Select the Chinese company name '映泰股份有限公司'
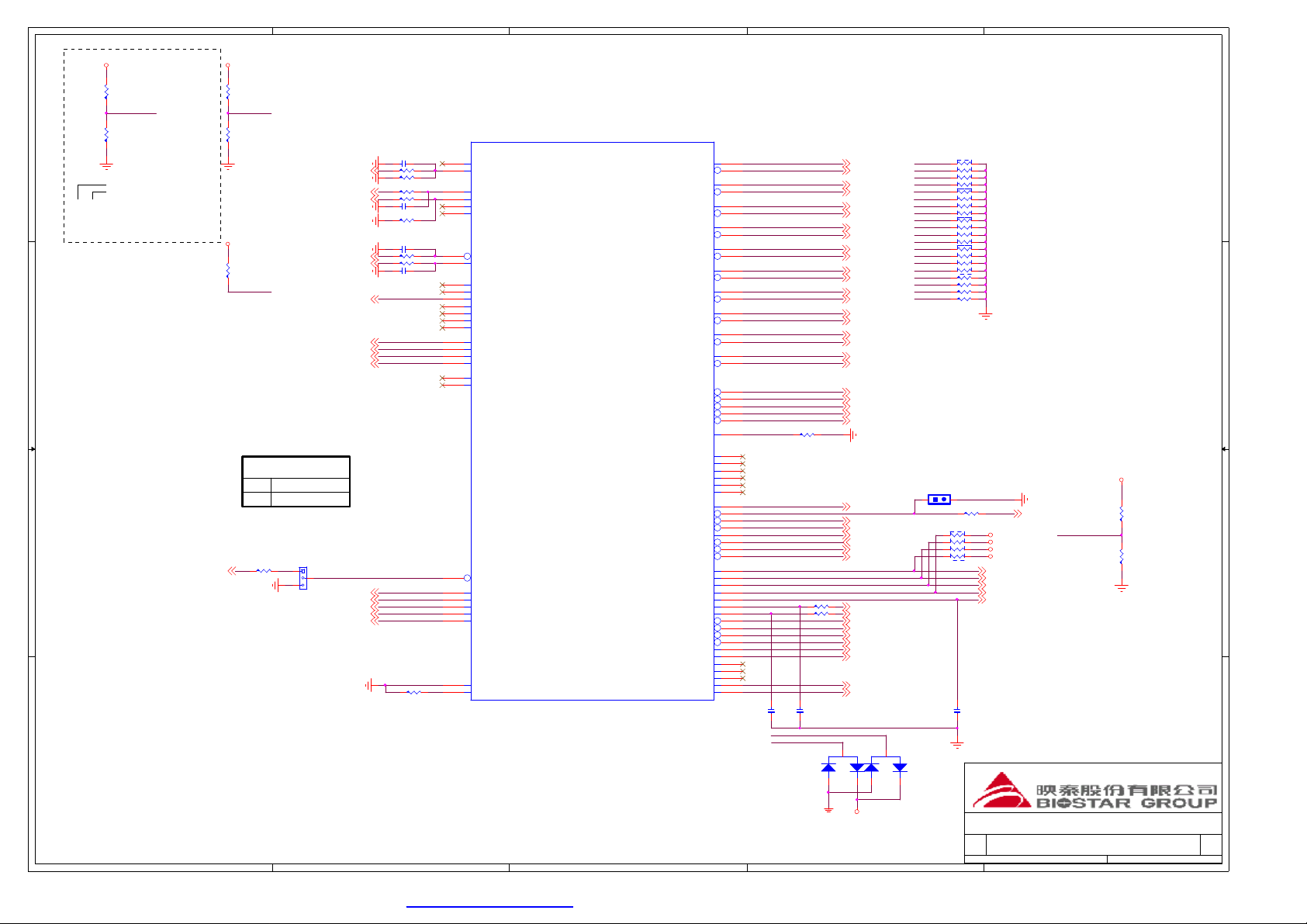Screen dimensions: 1307x924 click(x=1126, y=790)
